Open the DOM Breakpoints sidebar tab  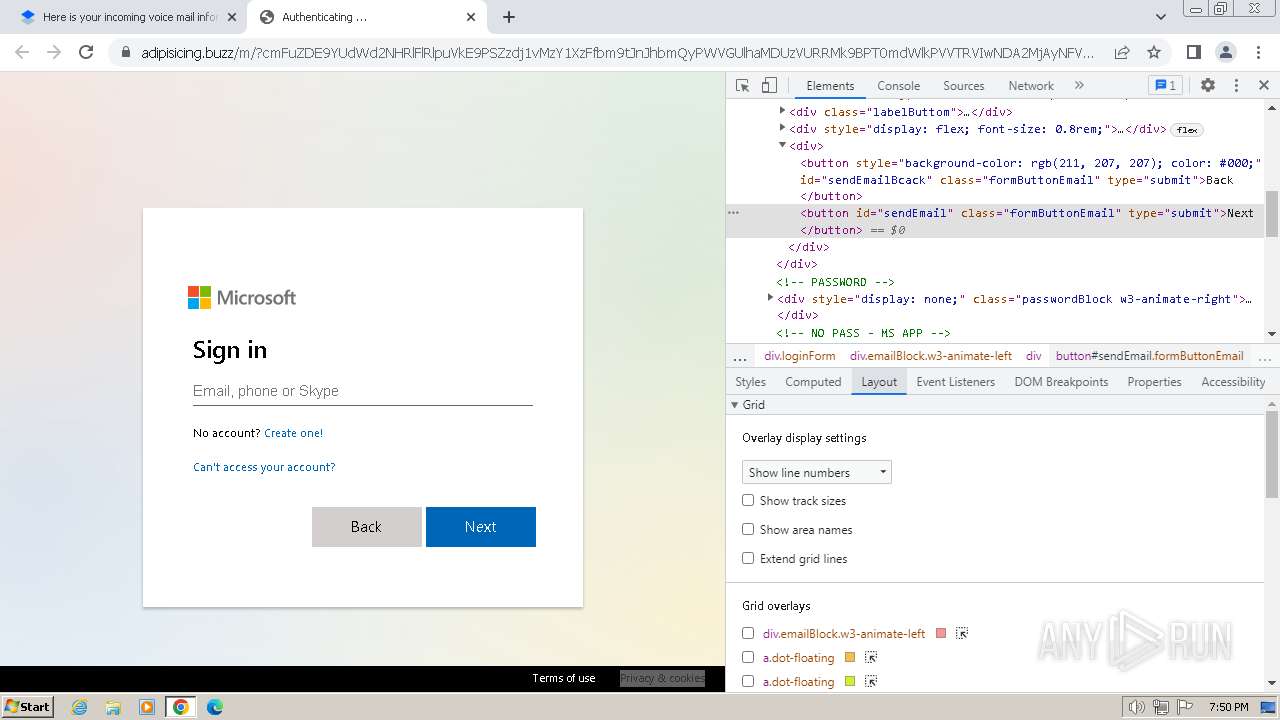click(1061, 382)
